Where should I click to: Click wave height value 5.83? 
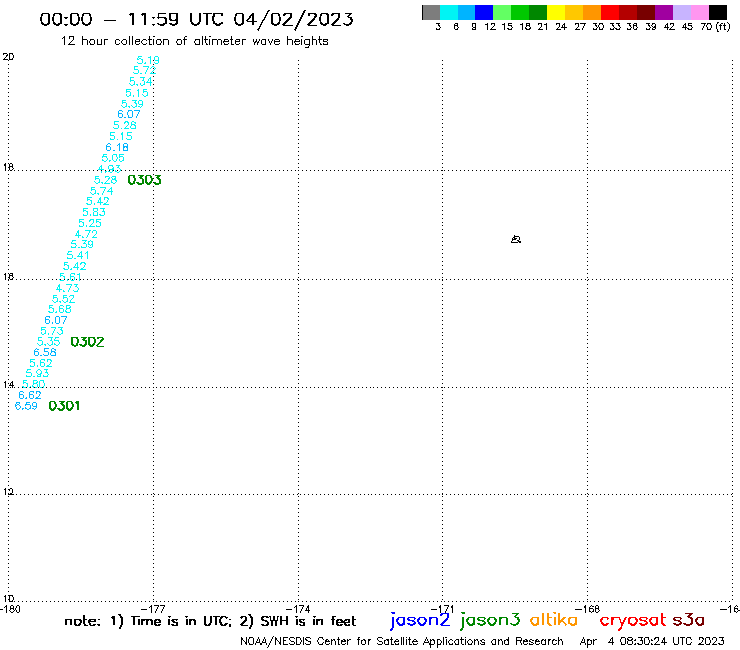click(x=94, y=212)
